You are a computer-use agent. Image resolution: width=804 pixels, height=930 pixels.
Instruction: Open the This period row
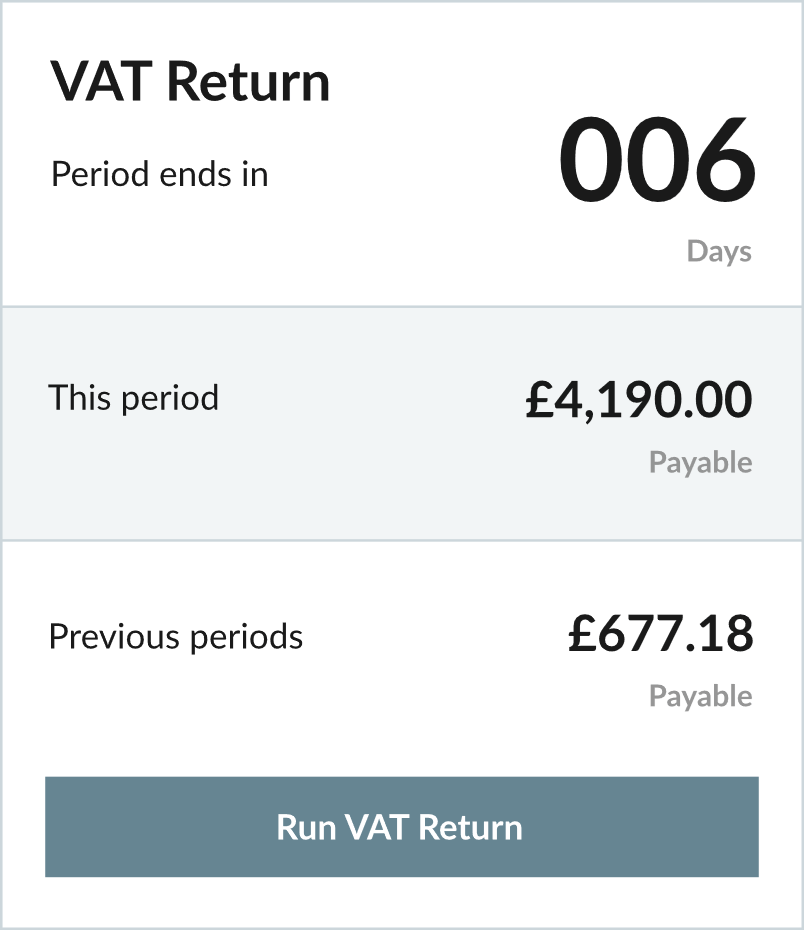pos(402,423)
